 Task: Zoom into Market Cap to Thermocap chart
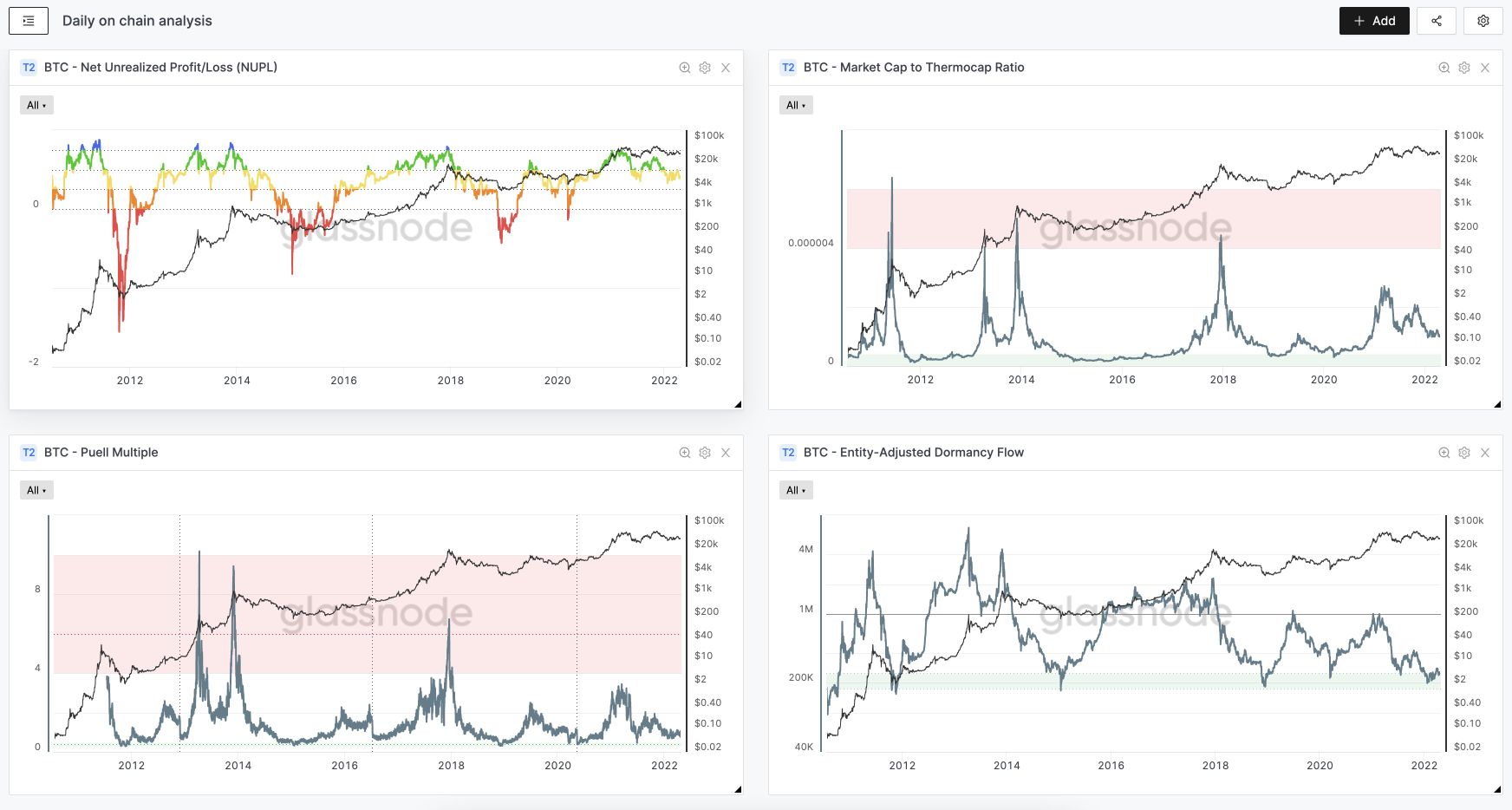(x=1444, y=68)
